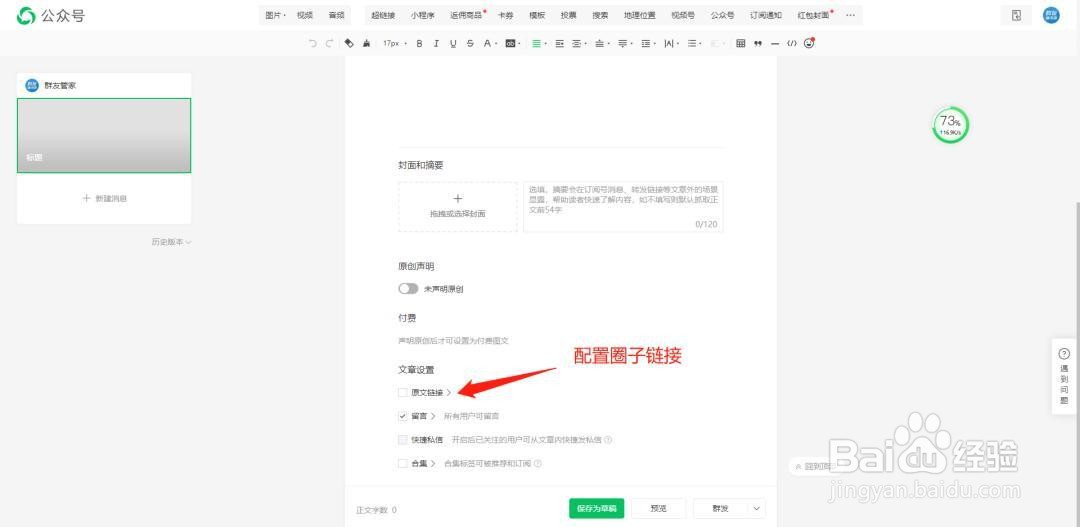
Task: Expand the 合集 settings chevron
Action: click(x=433, y=464)
